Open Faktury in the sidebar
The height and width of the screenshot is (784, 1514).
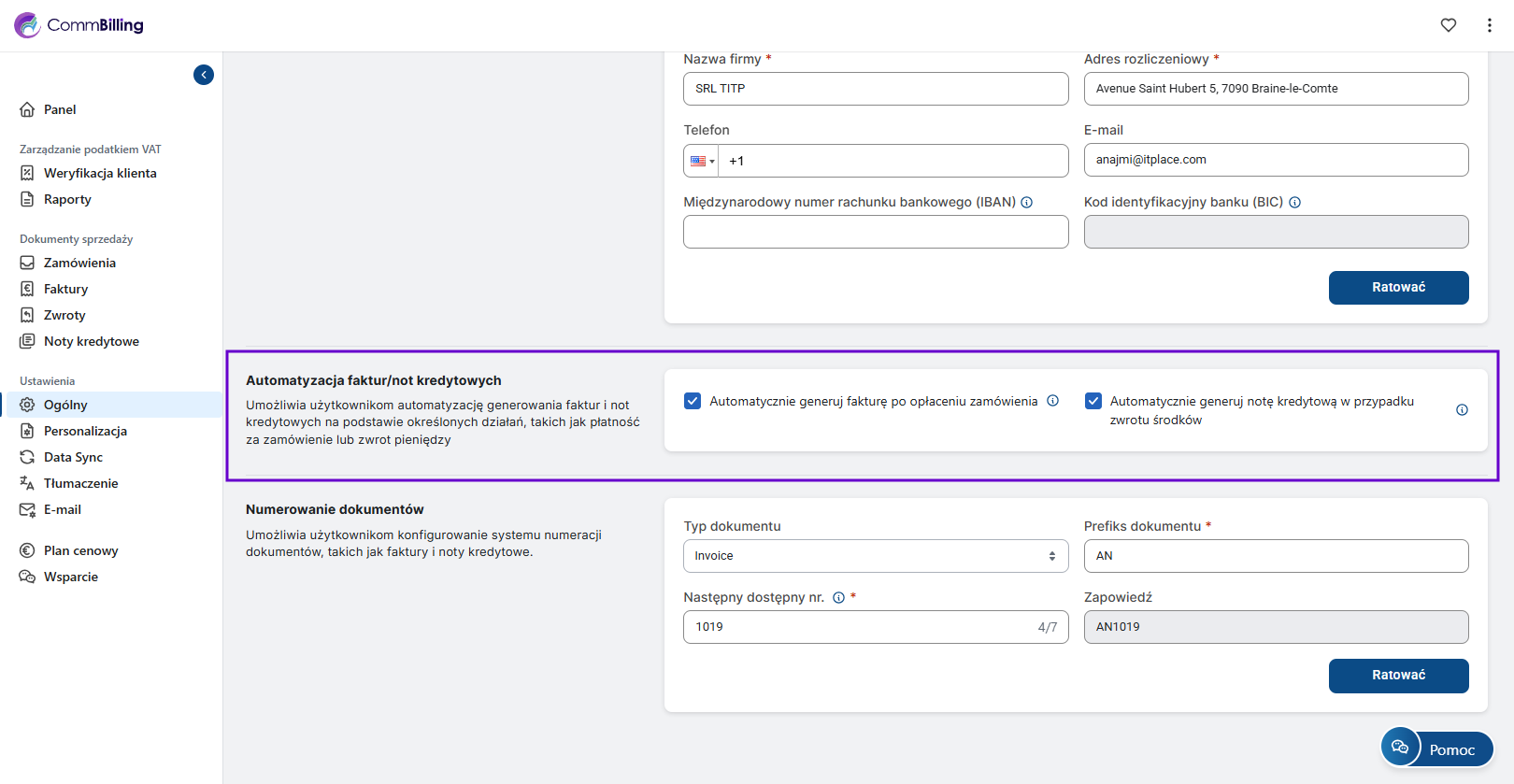(65, 289)
